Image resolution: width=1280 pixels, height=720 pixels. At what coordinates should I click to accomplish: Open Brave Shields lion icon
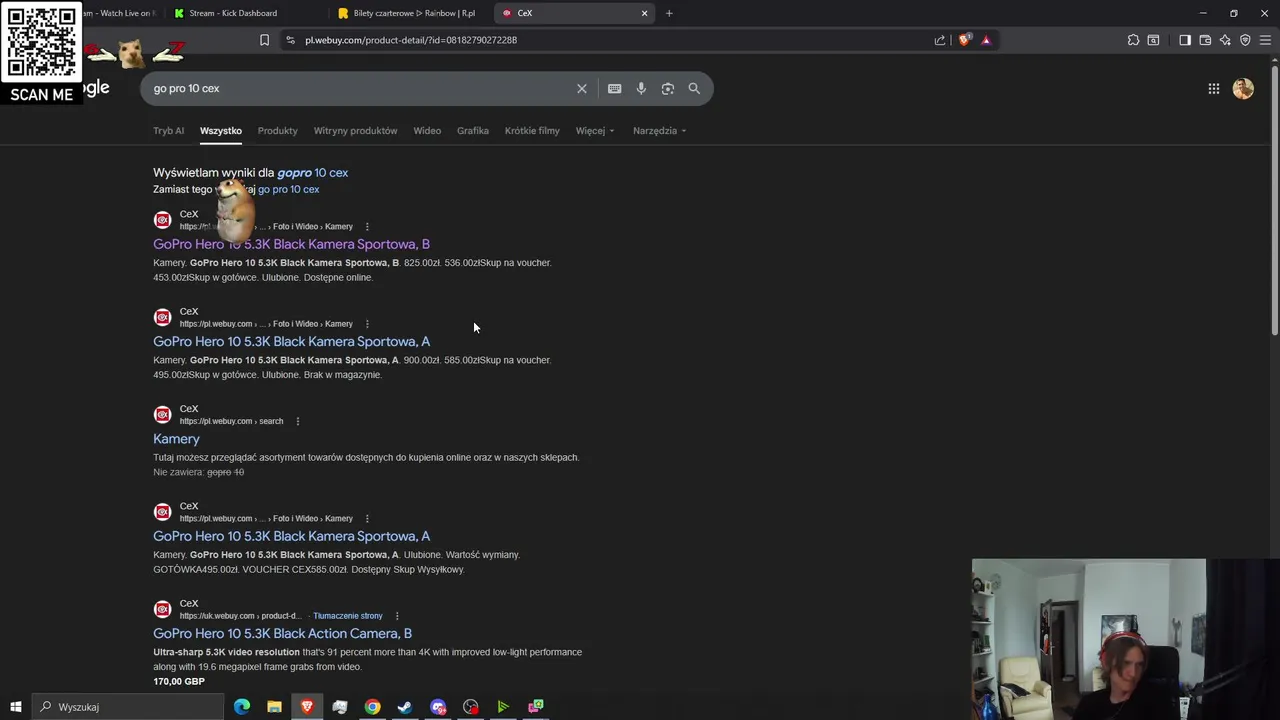click(x=964, y=40)
